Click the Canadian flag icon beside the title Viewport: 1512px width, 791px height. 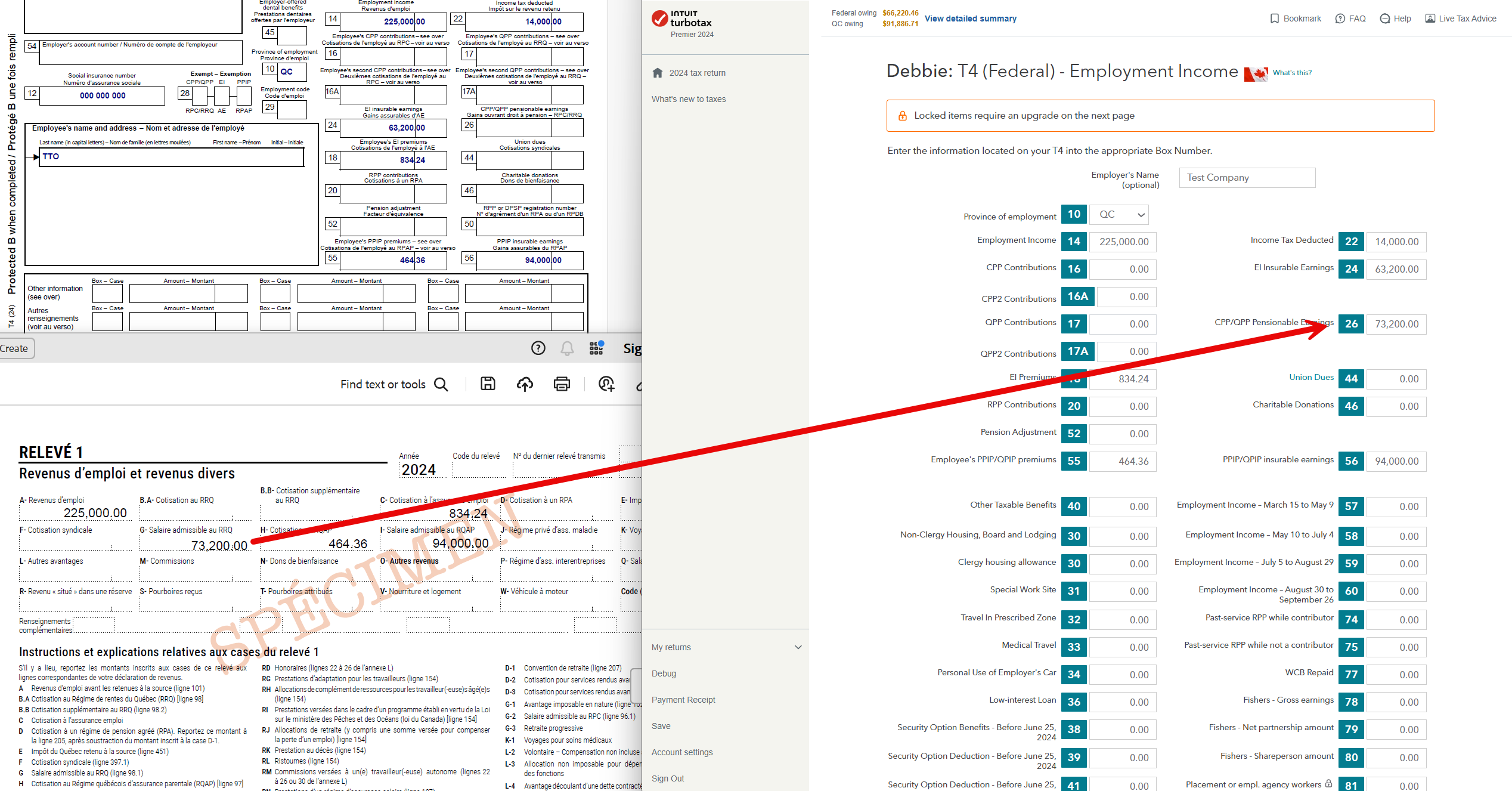click(x=1256, y=74)
